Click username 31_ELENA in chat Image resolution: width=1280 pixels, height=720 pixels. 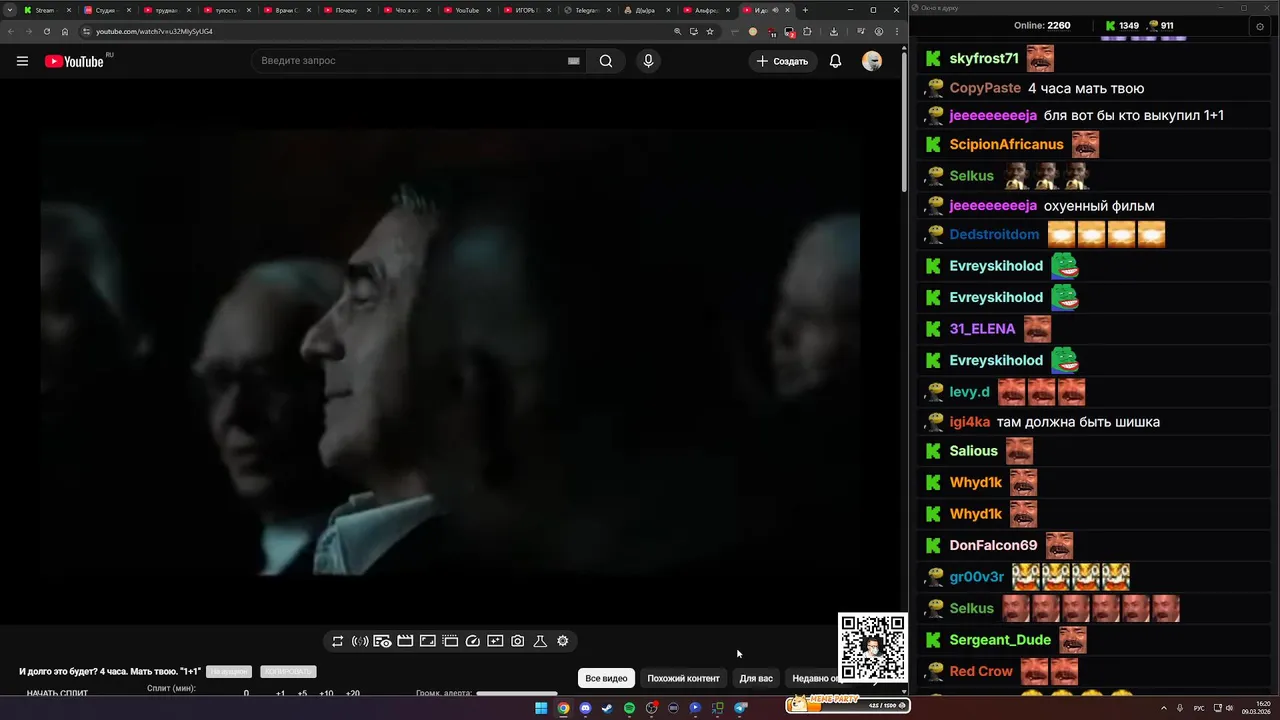[982, 329]
